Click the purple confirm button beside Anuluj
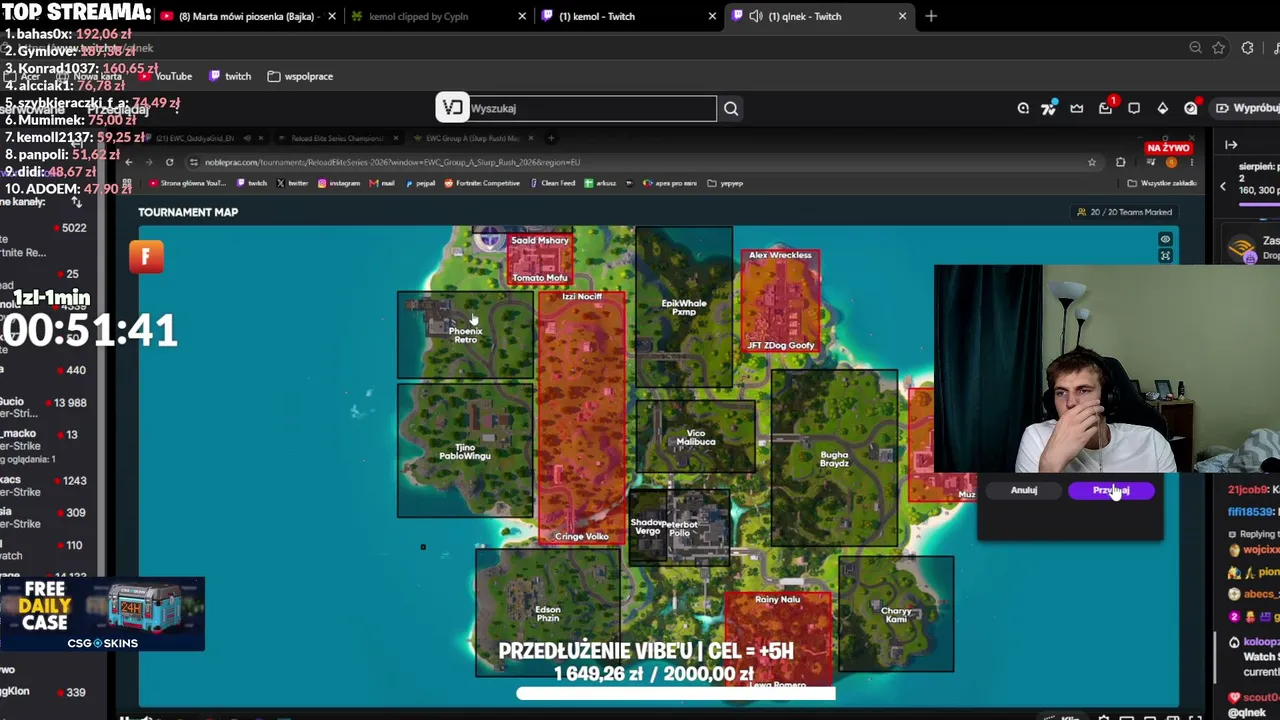Viewport: 1280px width, 720px height. pos(1111,490)
